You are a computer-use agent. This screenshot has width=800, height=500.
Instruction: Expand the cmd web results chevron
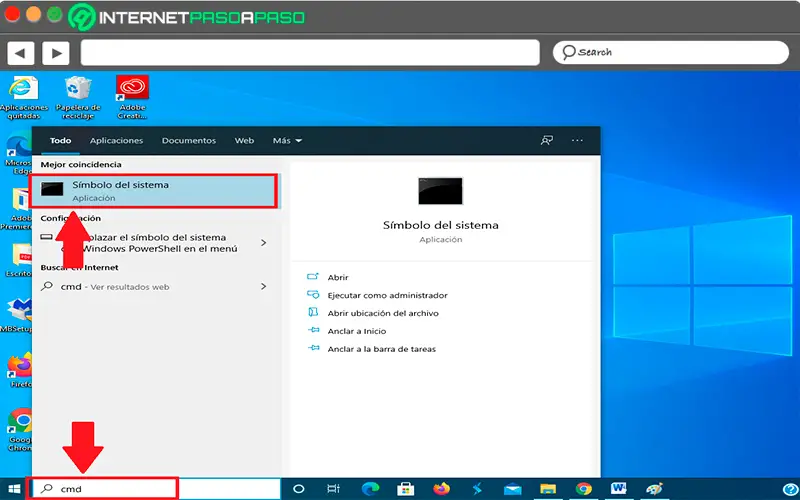(264, 287)
